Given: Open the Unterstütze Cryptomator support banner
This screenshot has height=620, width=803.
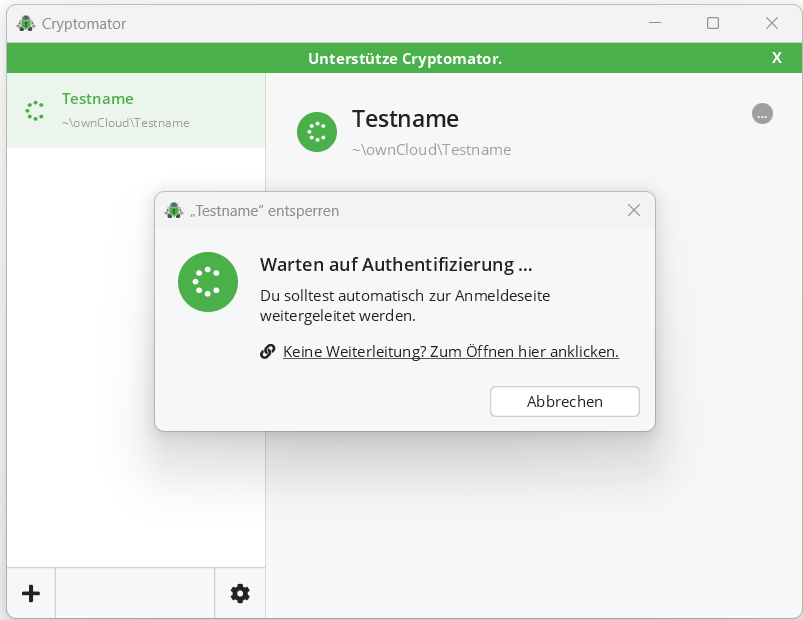Looking at the screenshot, I should (404, 58).
